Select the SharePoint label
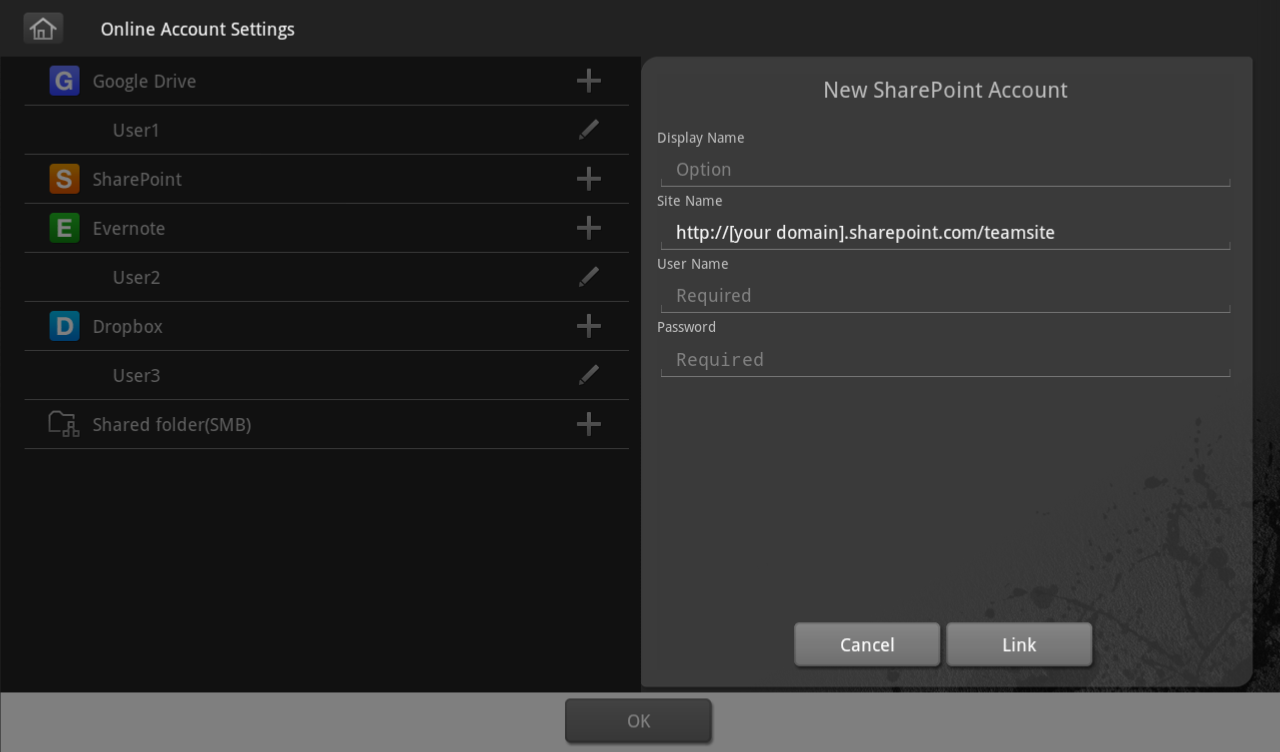 tap(137, 180)
